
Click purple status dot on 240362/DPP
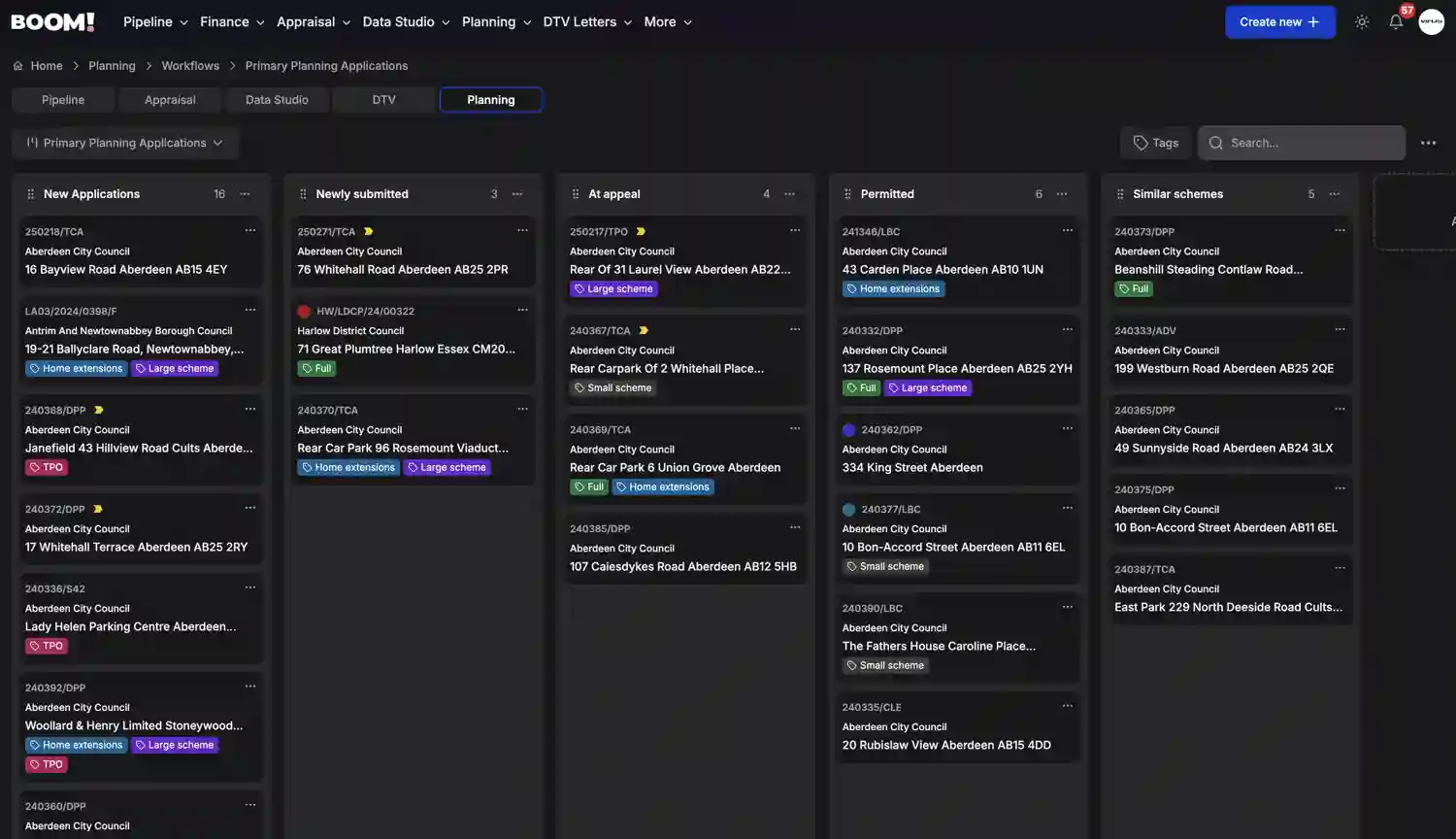848,430
